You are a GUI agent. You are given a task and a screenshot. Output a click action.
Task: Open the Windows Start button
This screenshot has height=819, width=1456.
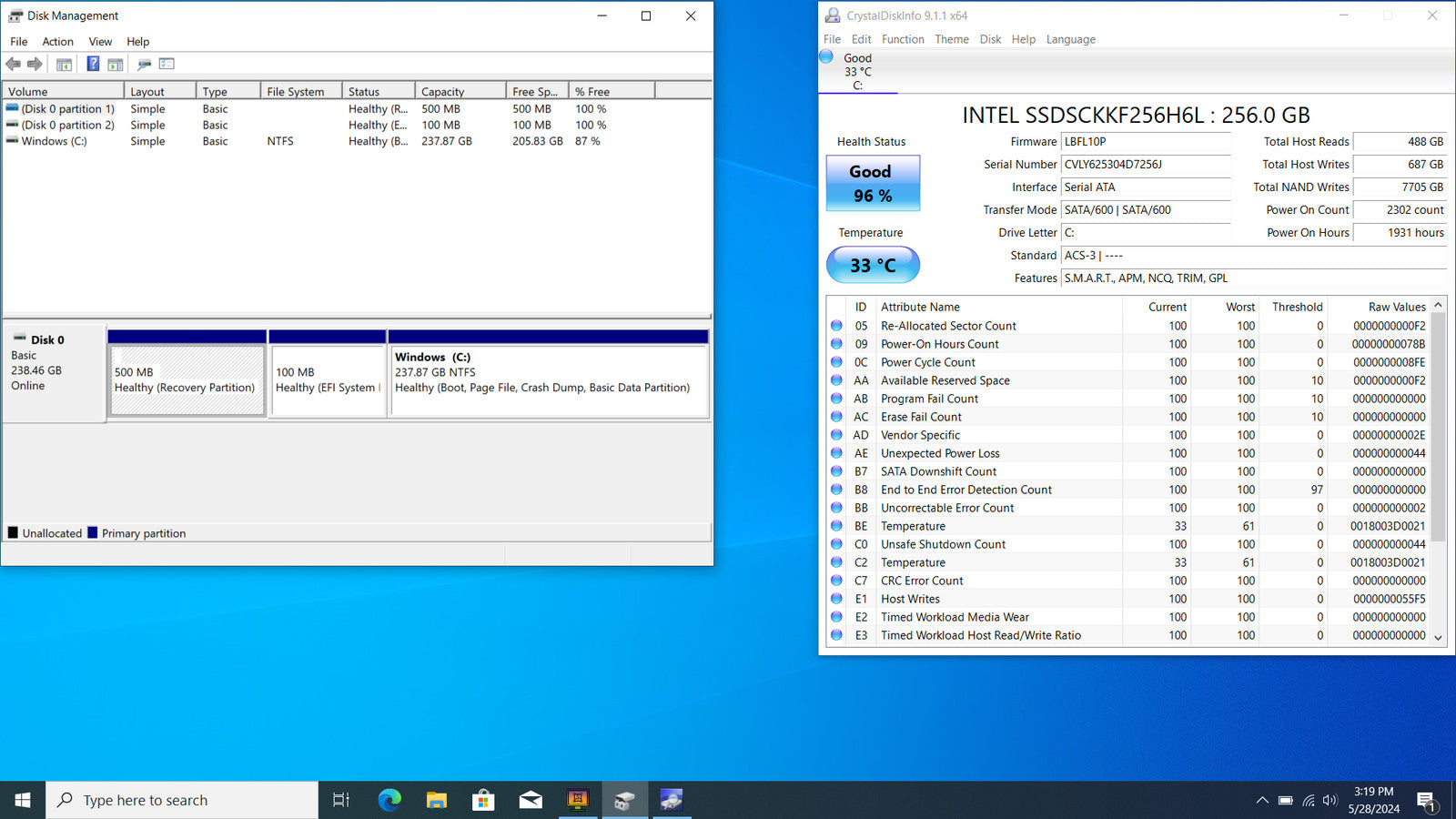coord(23,800)
